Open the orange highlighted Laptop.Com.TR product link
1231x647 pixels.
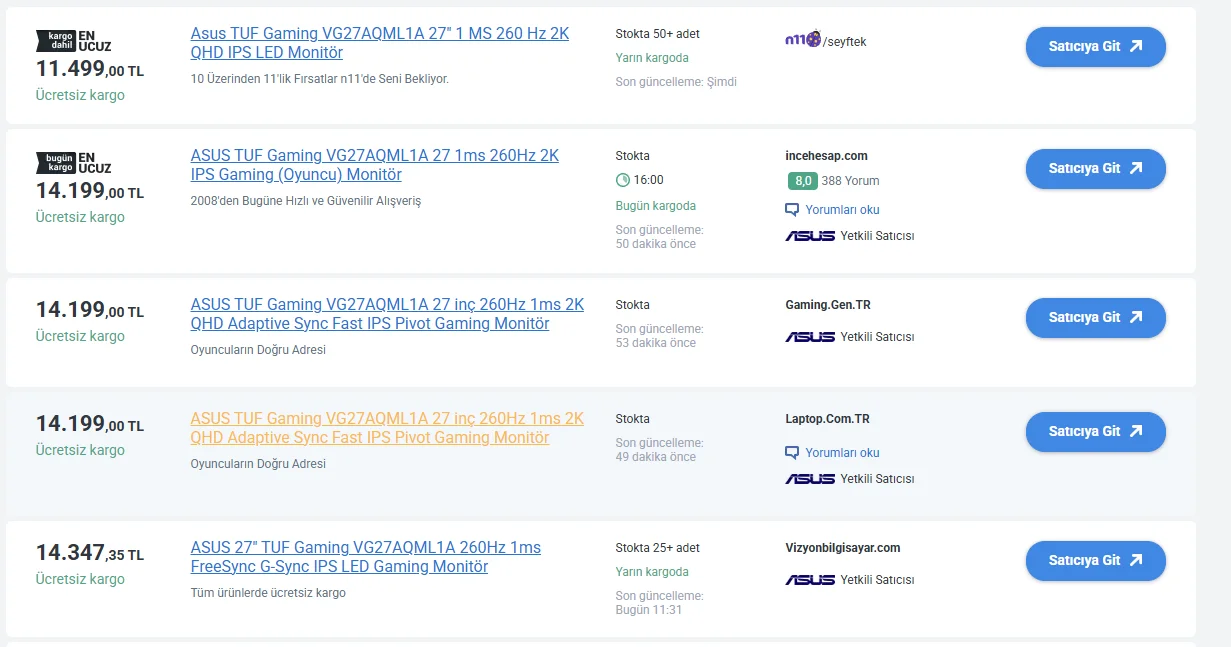click(387, 428)
